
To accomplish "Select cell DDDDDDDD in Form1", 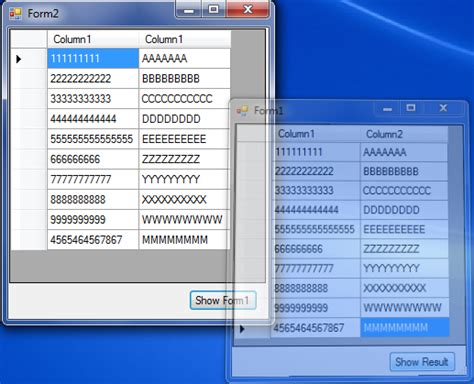I will [x=404, y=210].
